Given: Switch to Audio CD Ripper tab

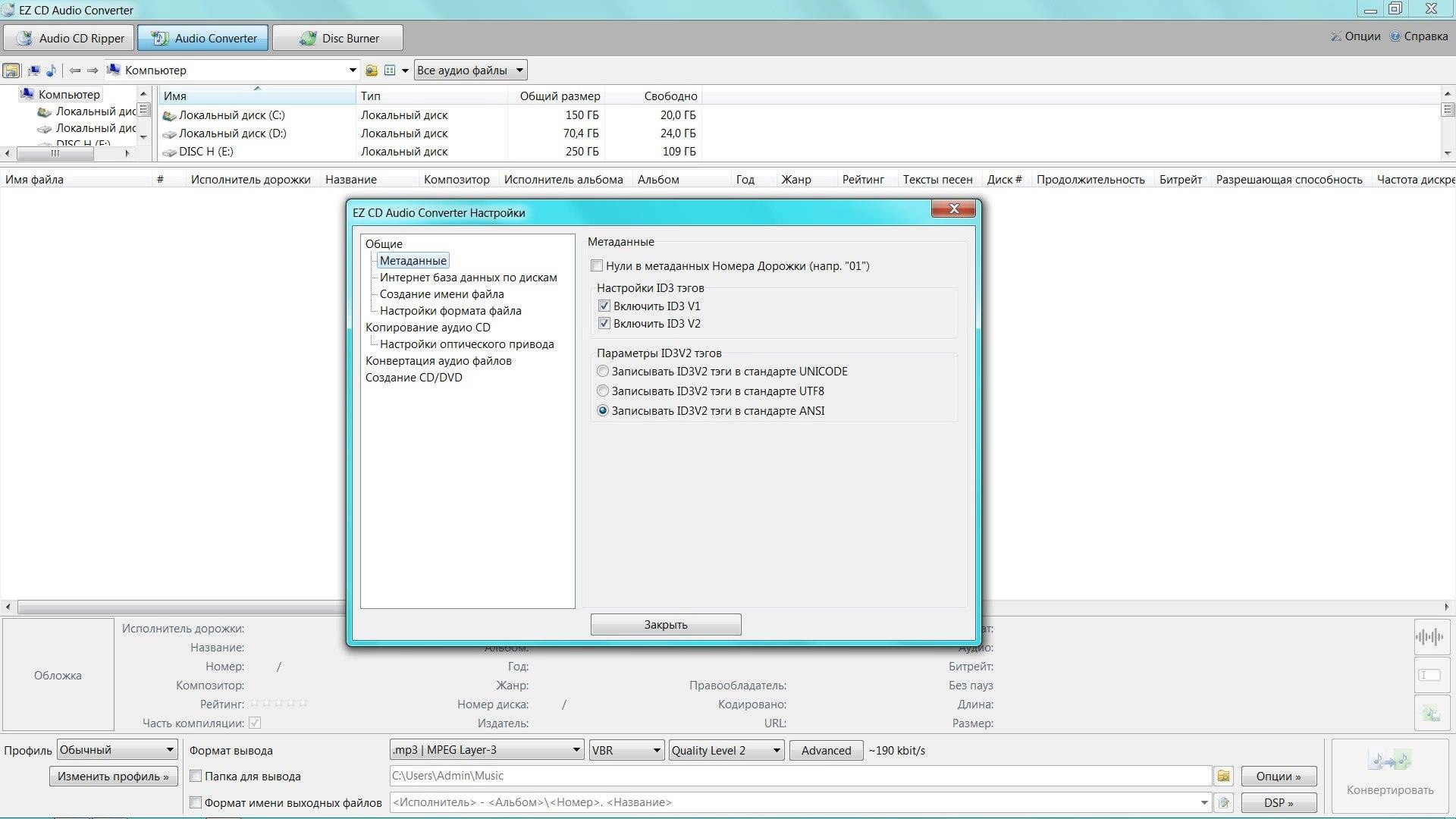Looking at the screenshot, I should 68,38.
